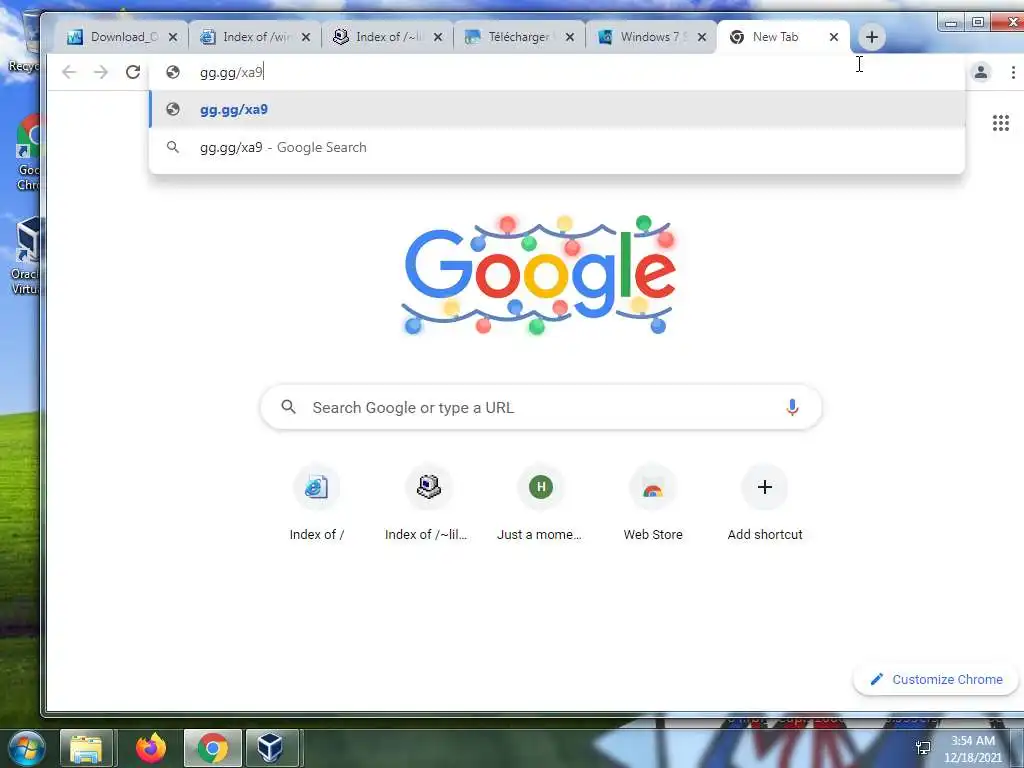Select gg.gg/xa9 Google Search suggestion
1024x768 pixels.
coord(556,147)
